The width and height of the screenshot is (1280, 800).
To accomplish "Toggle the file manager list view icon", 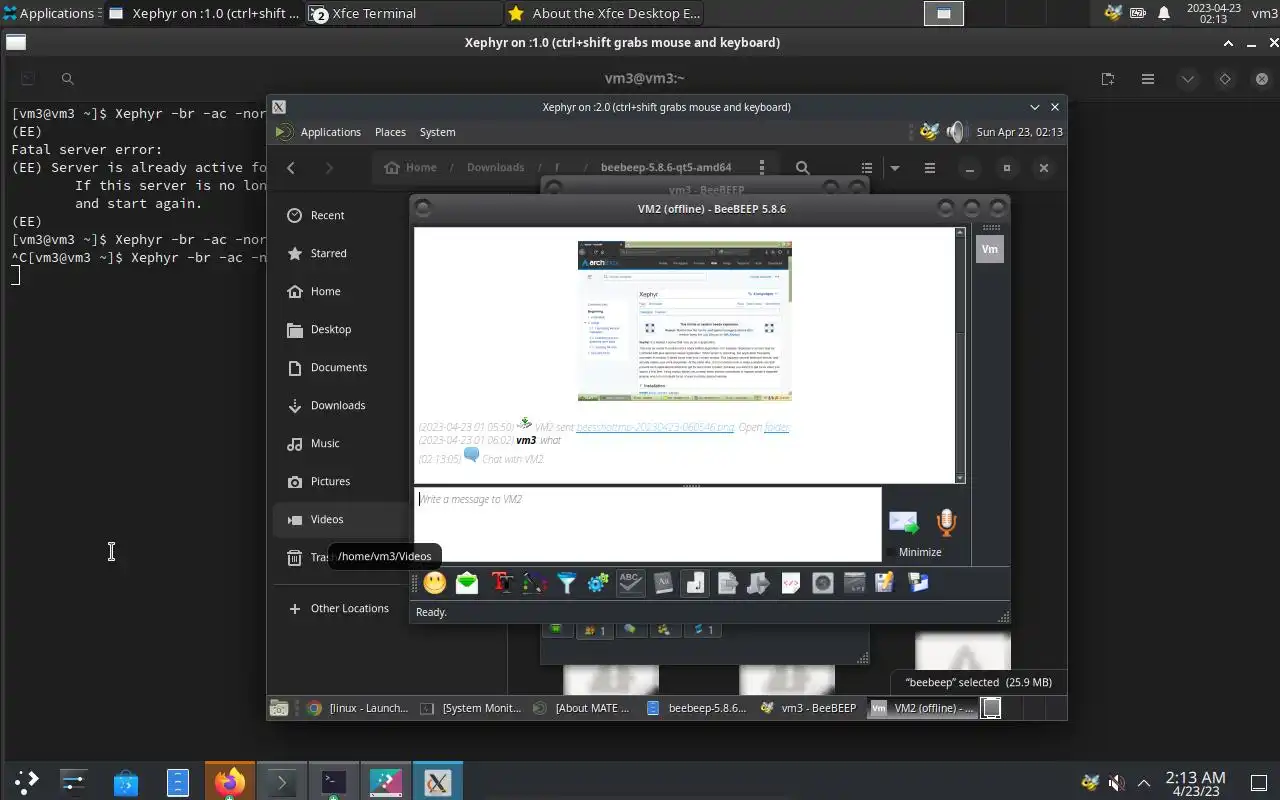I will tap(867, 168).
